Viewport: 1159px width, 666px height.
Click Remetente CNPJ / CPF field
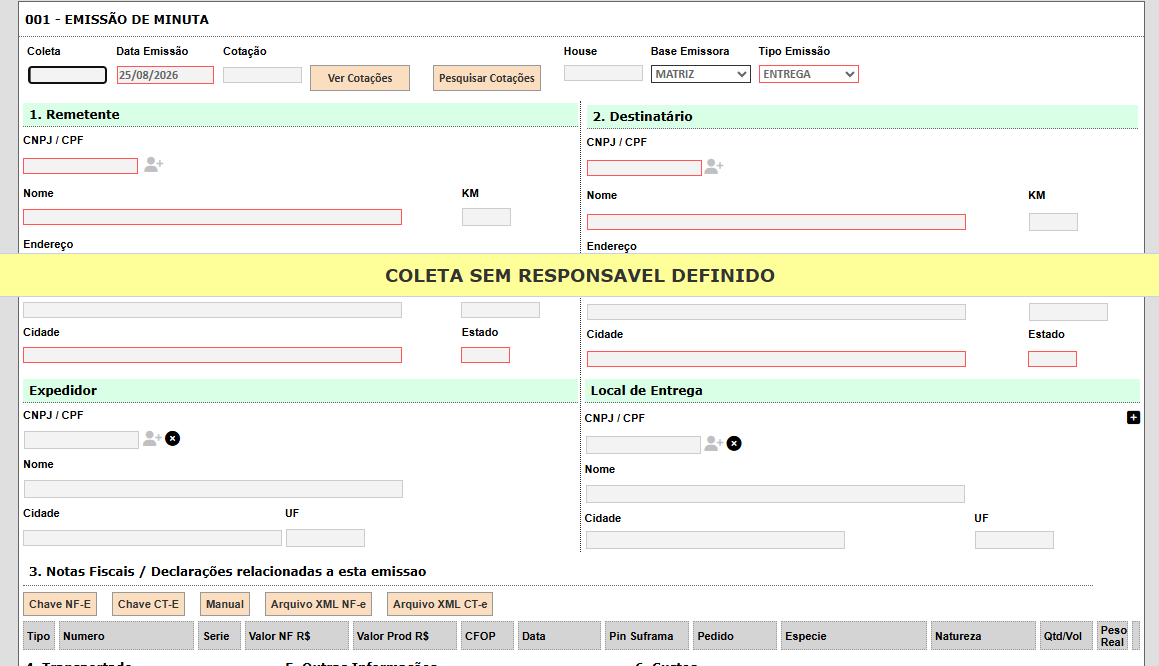81,166
